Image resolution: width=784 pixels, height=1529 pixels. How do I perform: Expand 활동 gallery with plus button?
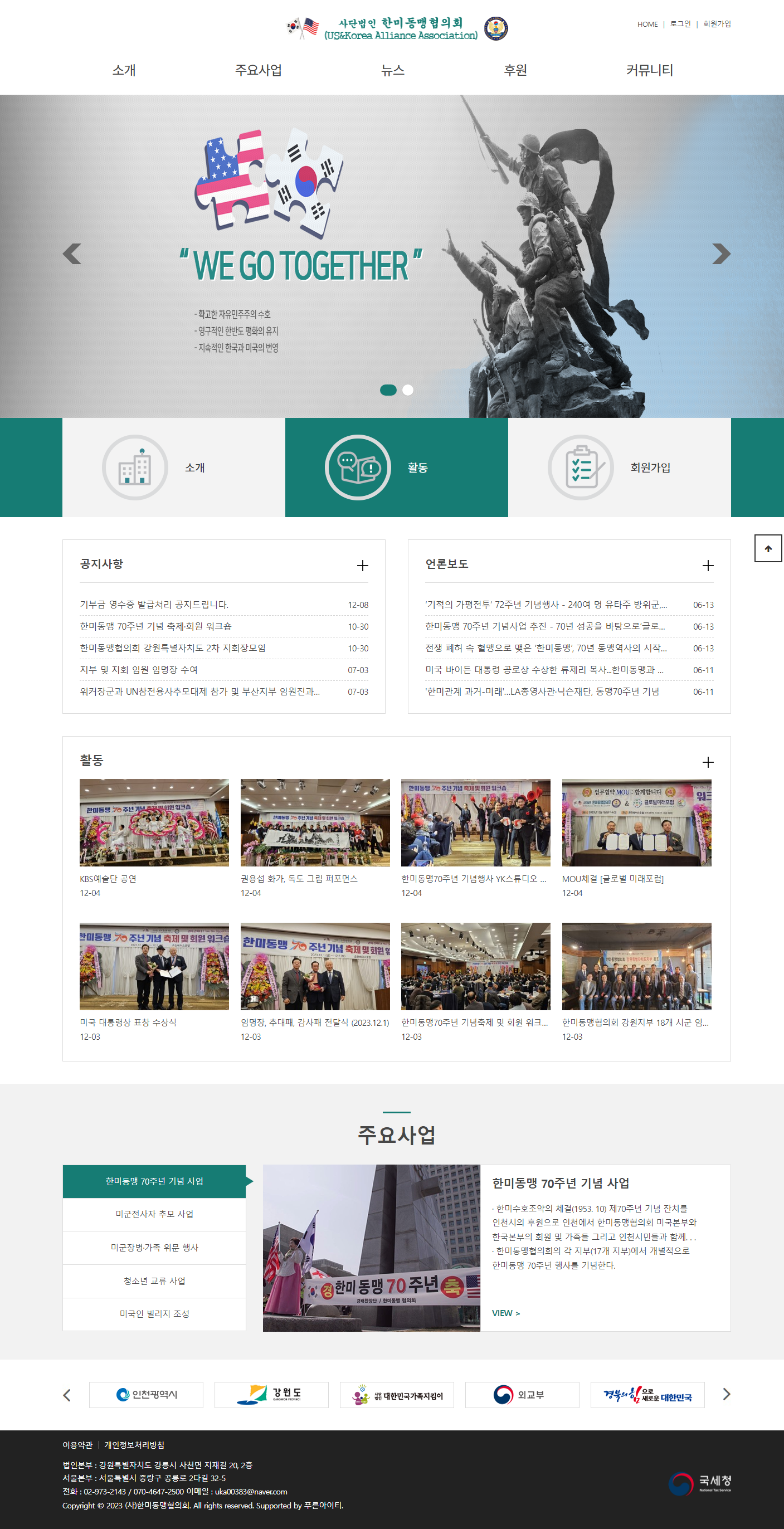pyautogui.click(x=708, y=762)
